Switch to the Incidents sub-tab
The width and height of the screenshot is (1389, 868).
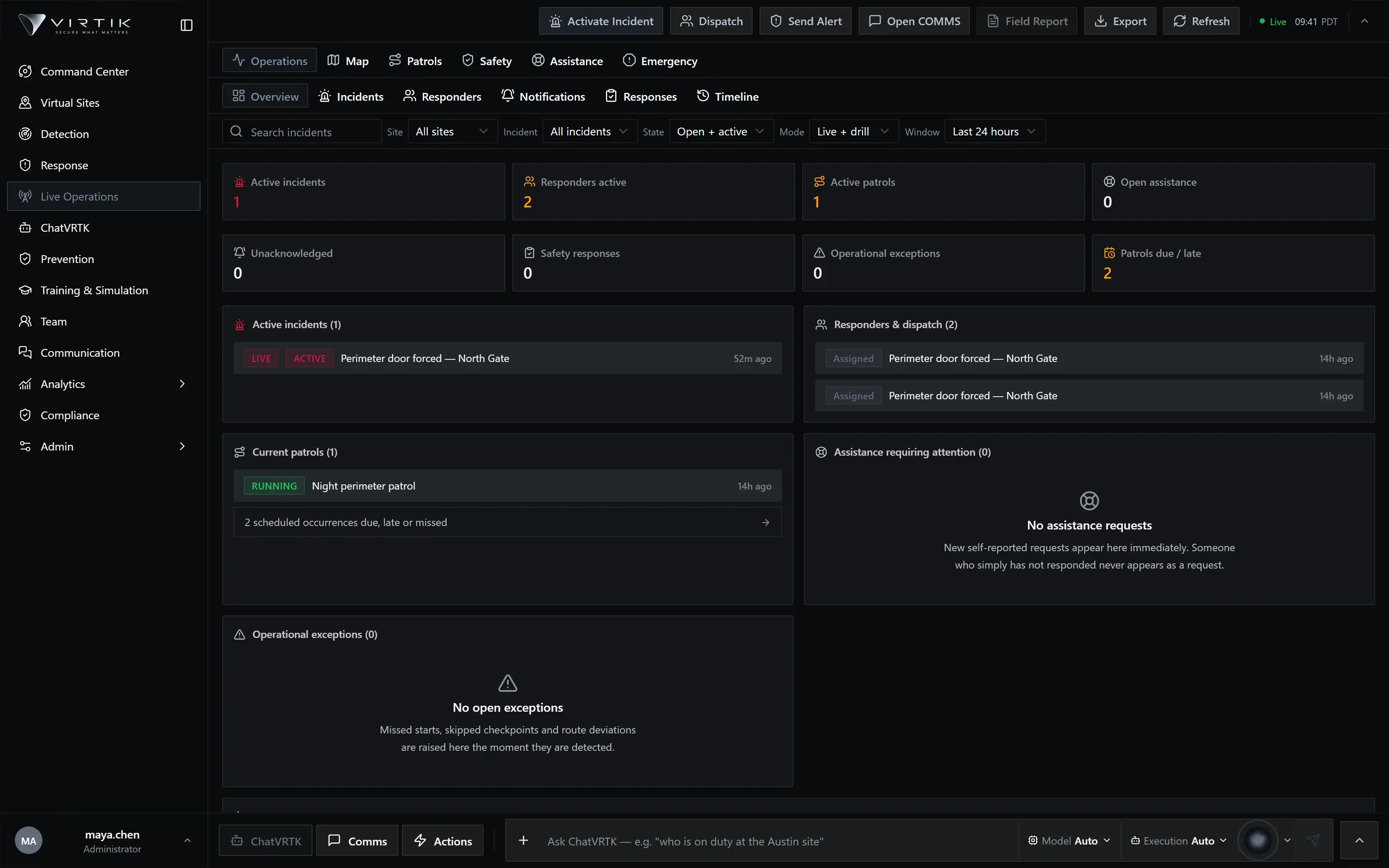coord(351,96)
